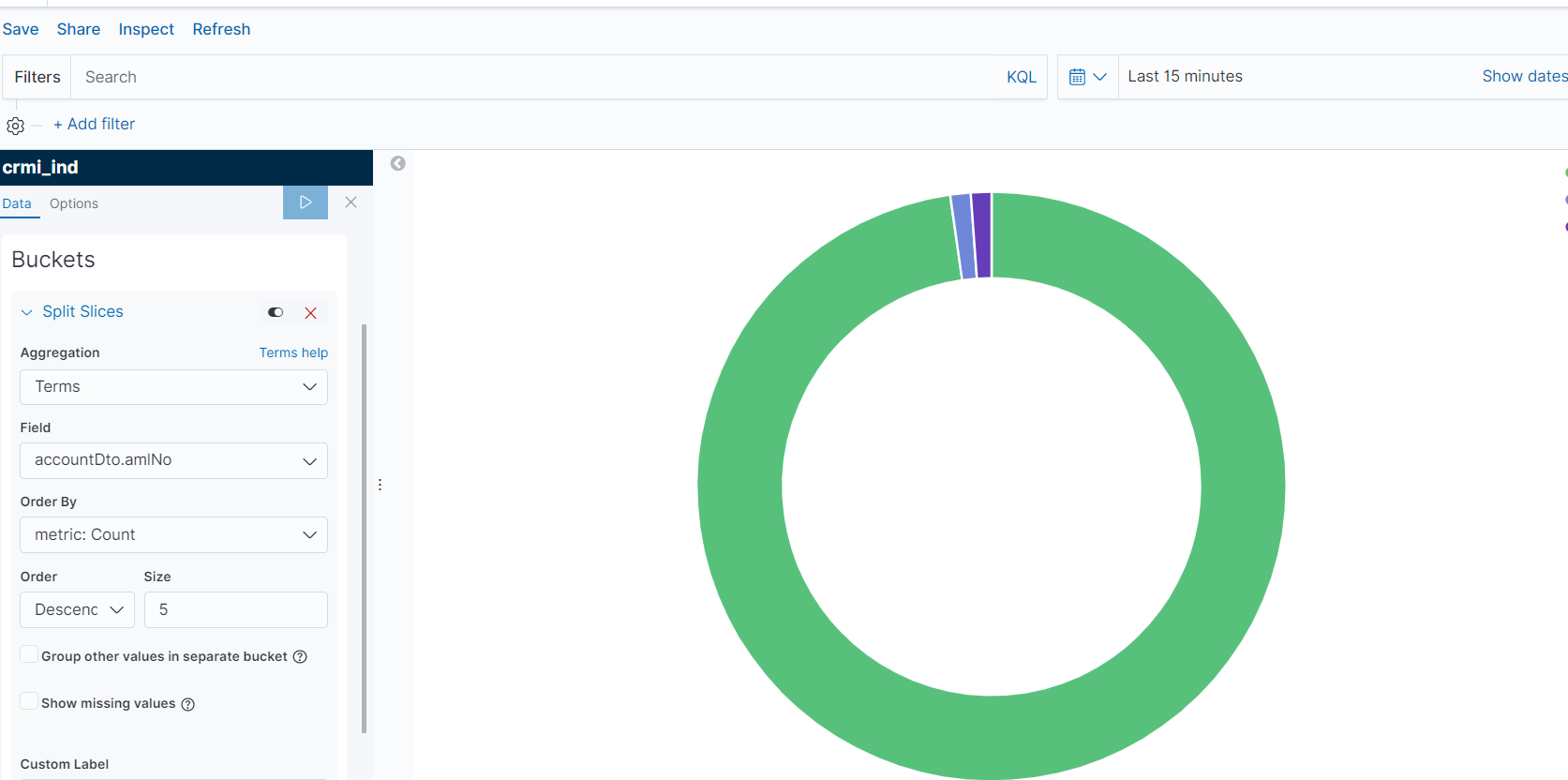Image resolution: width=1568 pixels, height=780 pixels.
Task: Click the sidebar vertical scrollbar
Action: pyautogui.click(x=364, y=528)
